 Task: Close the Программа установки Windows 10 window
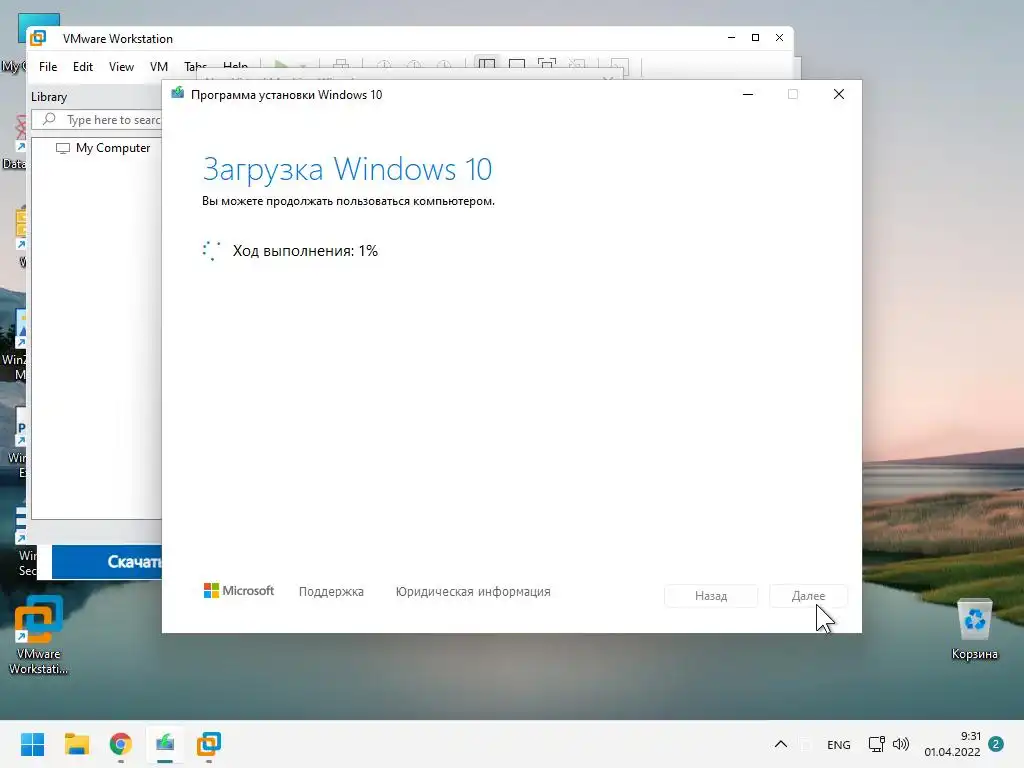[x=839, y=95]
